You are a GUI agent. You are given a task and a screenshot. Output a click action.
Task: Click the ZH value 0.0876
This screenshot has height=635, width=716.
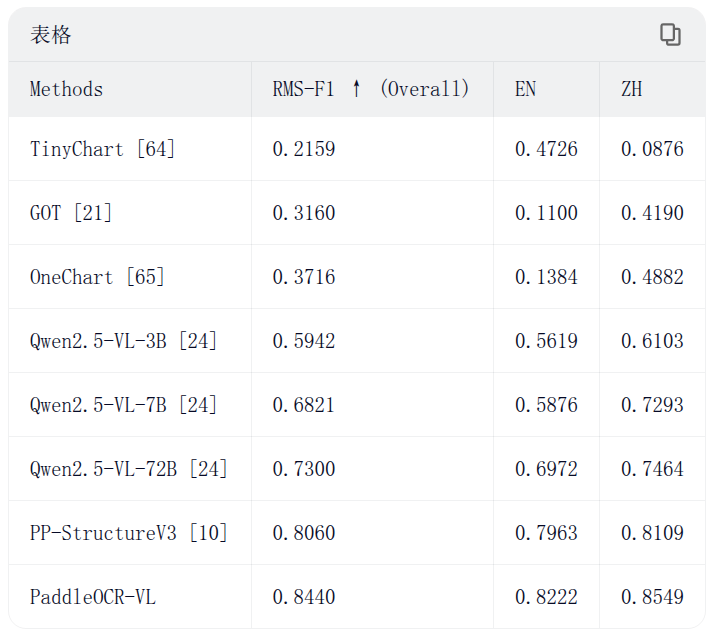[x=652, y=149]
